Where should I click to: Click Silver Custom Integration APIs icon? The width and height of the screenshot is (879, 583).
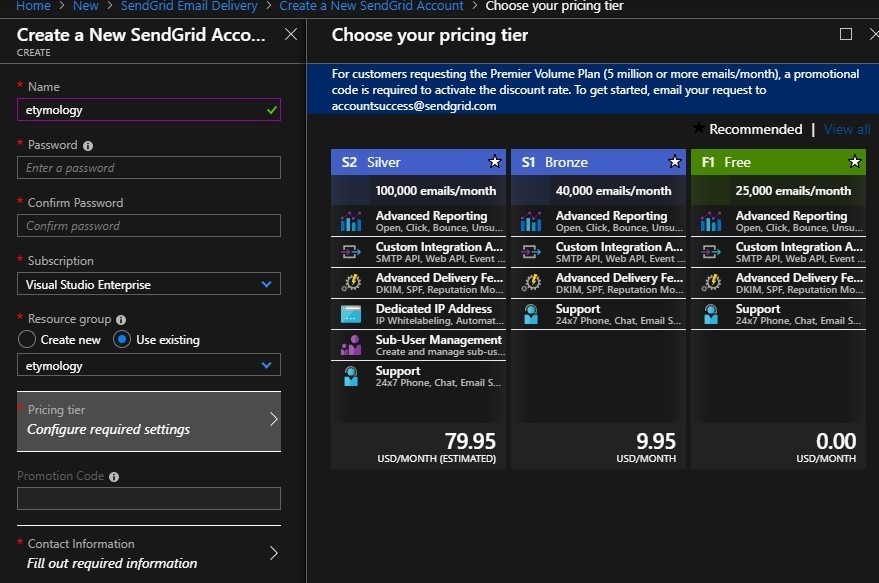click(x=351, y=252)
